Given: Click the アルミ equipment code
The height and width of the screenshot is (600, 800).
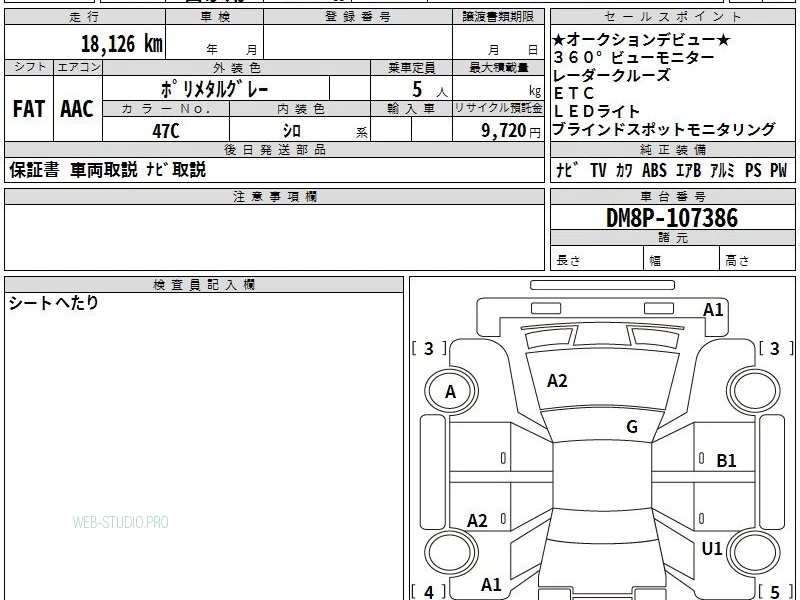Looking at the screenshot, I should (x=722, y=170).
